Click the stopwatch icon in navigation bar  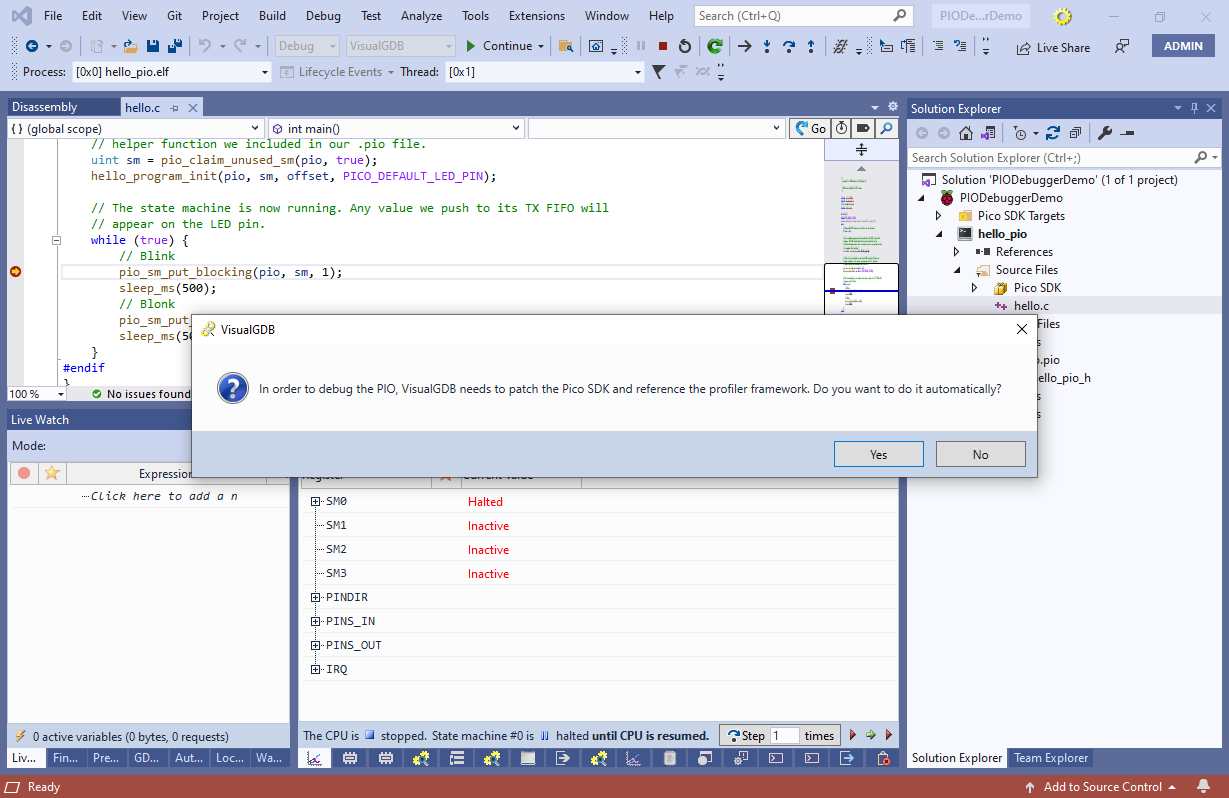click(x=841, y=128)
